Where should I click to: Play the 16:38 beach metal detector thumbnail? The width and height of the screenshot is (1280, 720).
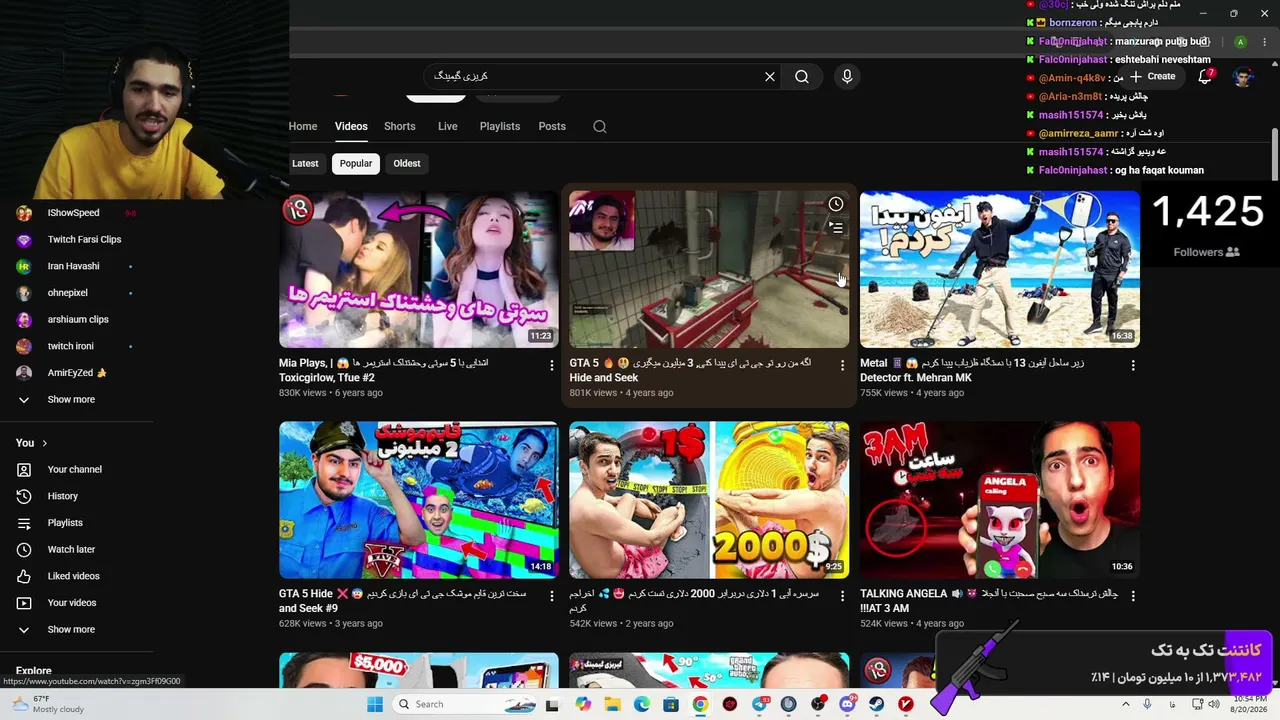(1000, 269)
